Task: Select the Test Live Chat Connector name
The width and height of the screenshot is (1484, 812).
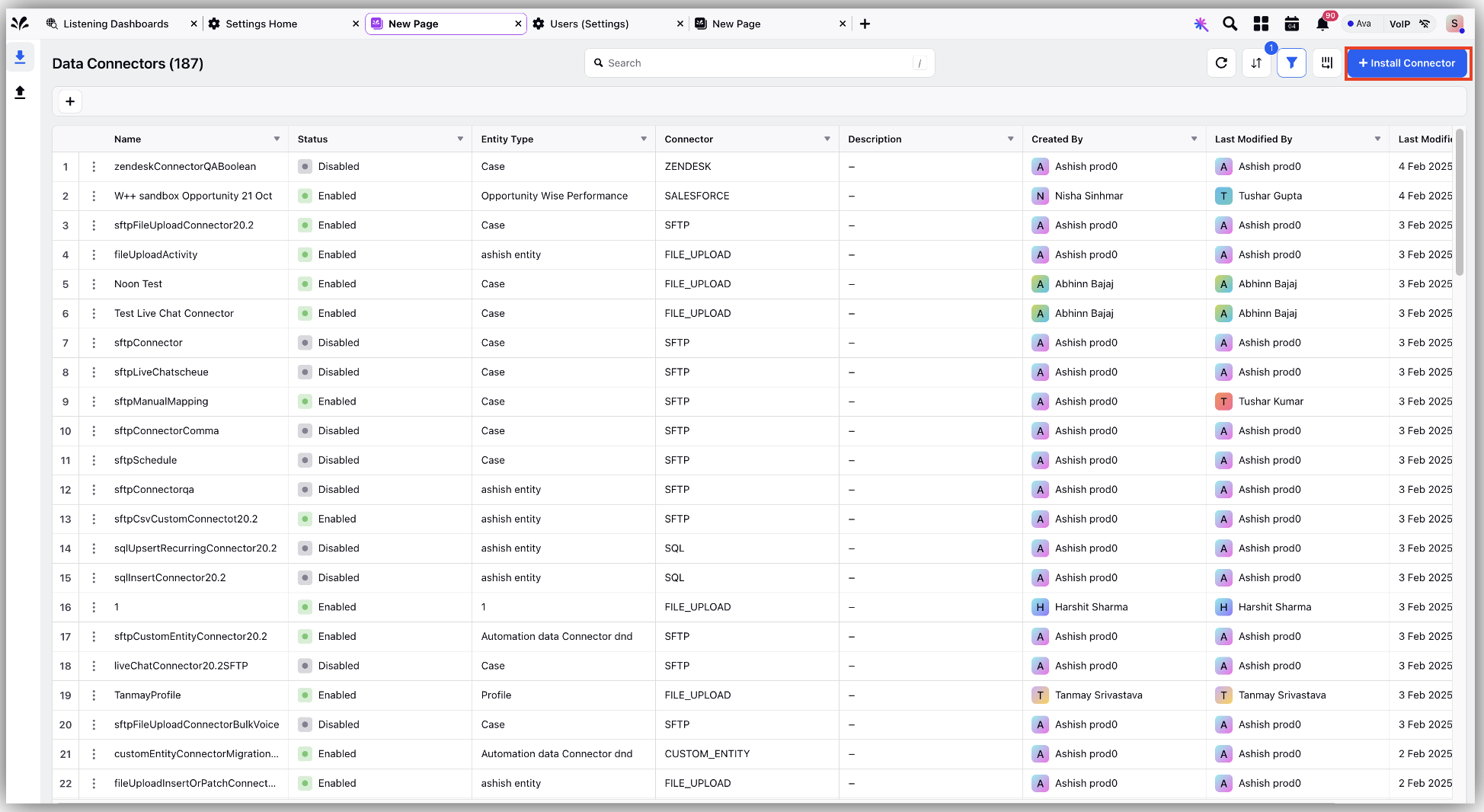Action: pos(174,313)
